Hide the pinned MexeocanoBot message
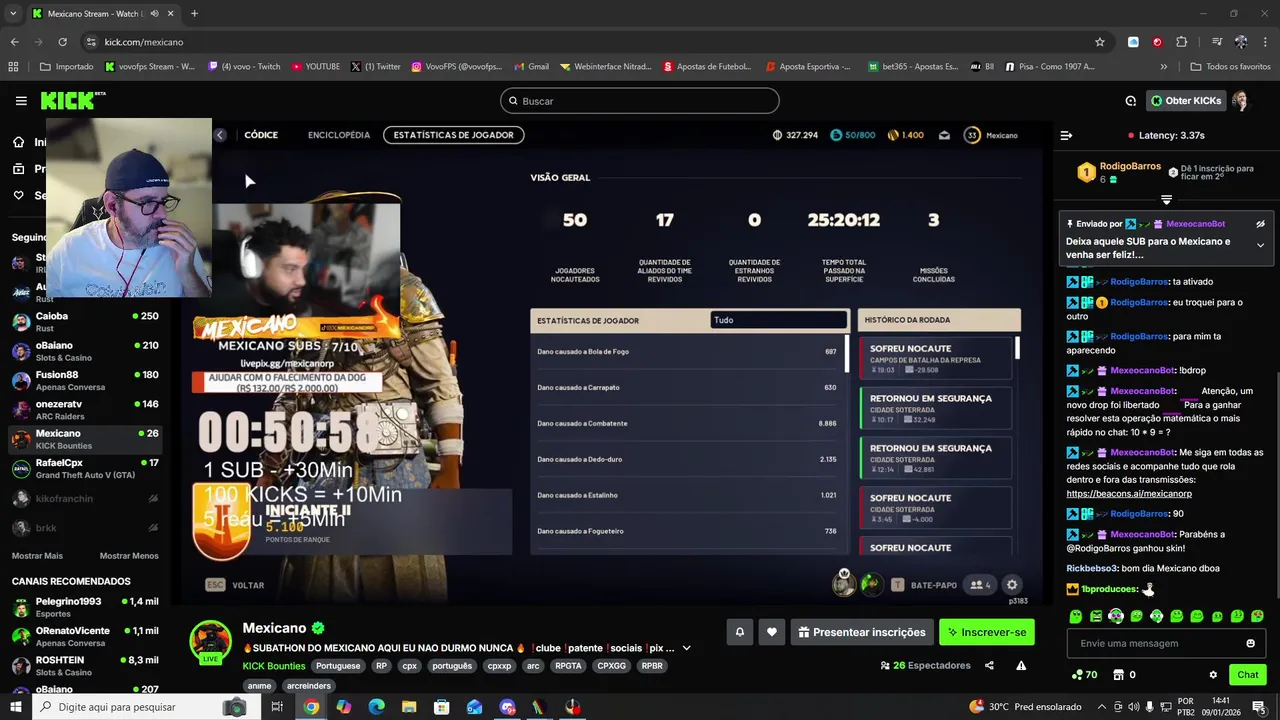 pyautogui.click(x=1260, y=224)
